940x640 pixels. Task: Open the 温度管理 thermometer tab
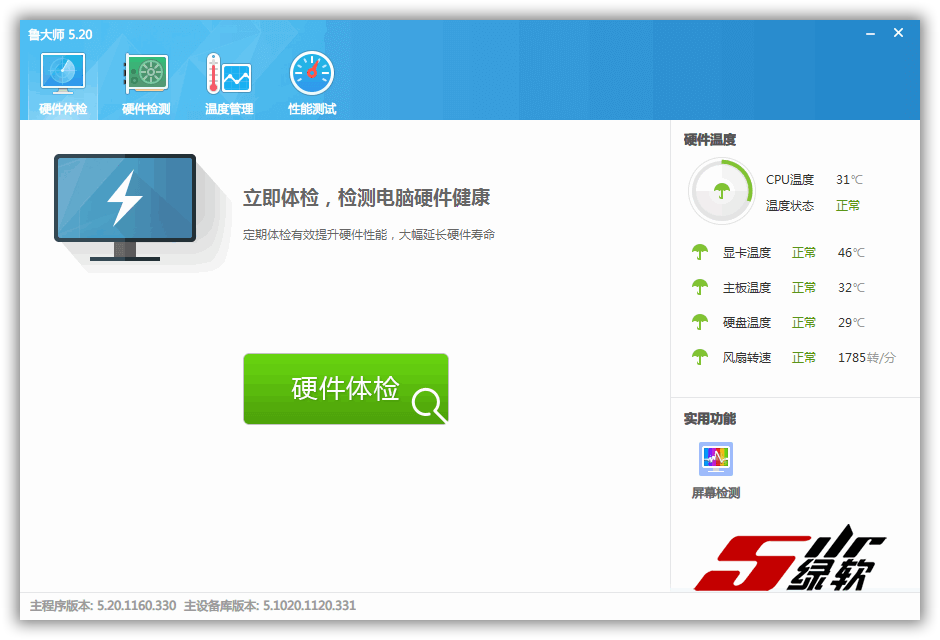[229, 84]
